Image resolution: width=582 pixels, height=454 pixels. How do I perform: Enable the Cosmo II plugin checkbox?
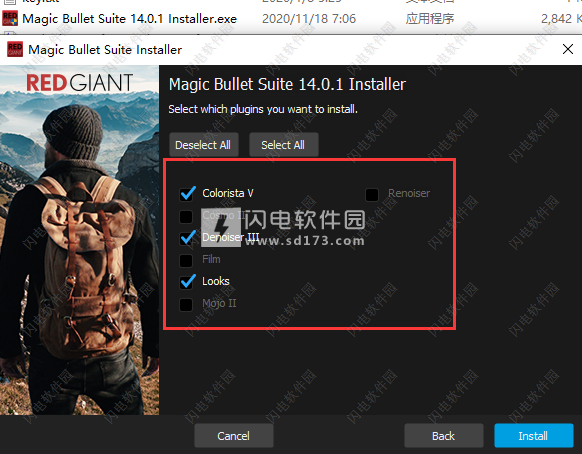(186, 216)
